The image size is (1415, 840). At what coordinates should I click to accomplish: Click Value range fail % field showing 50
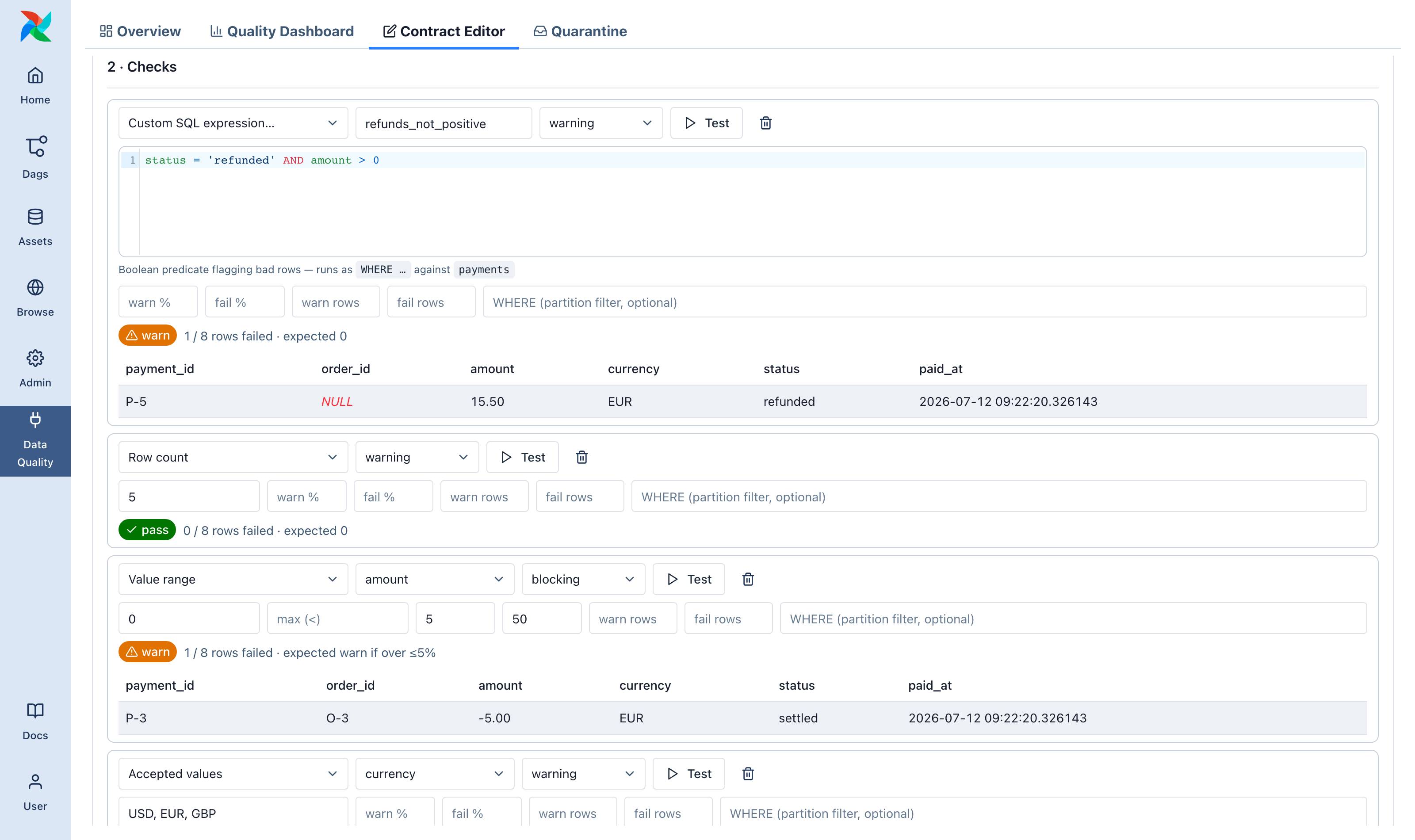542,619
